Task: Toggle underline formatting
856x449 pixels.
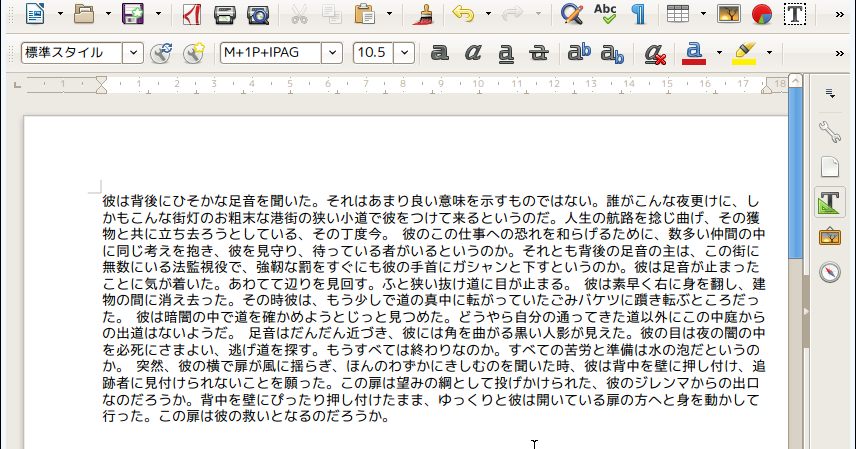Action: [506, 53]
